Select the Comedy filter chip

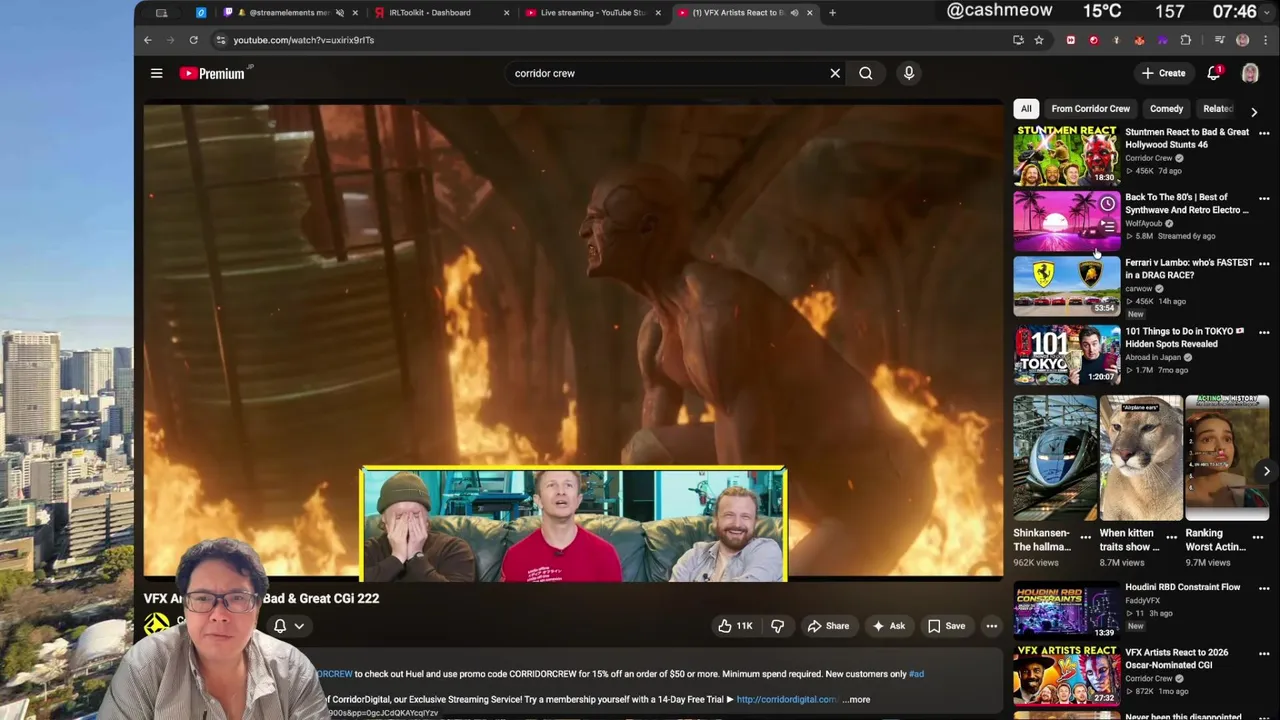click(1166, 109)
